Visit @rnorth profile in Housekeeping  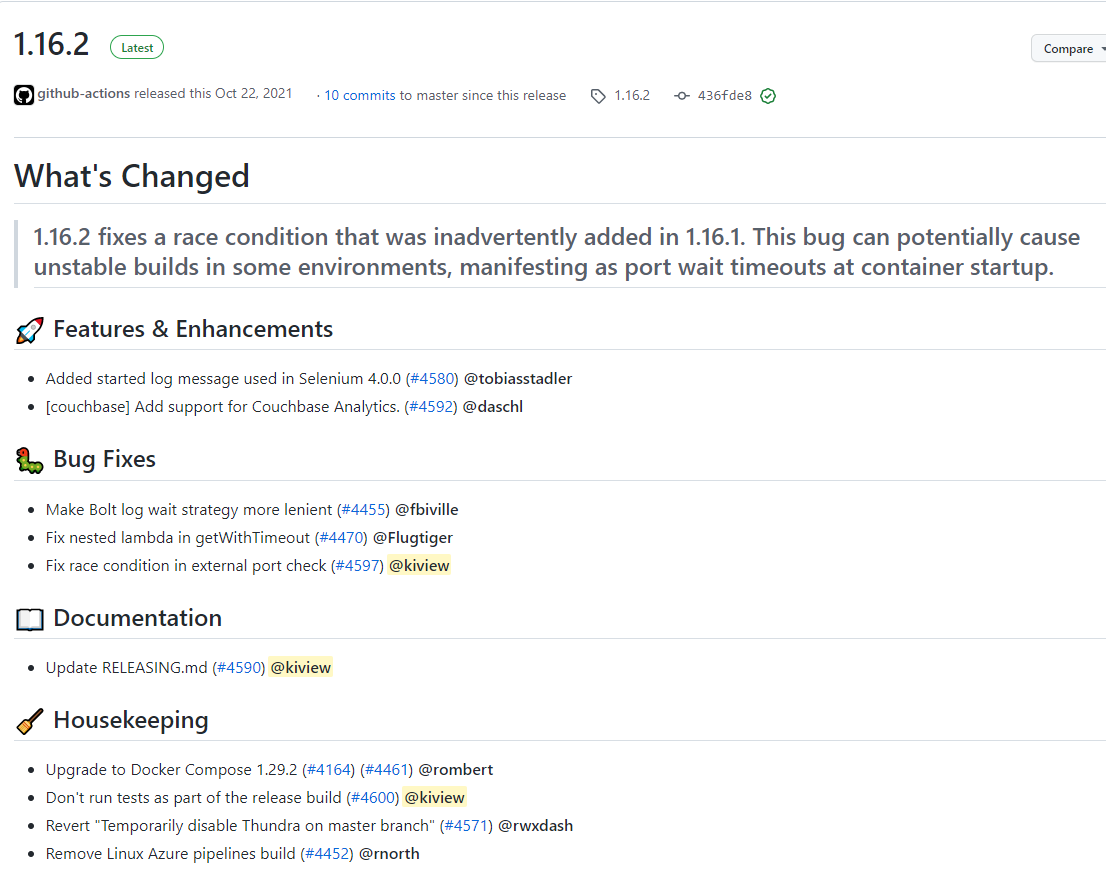point(389,853)
